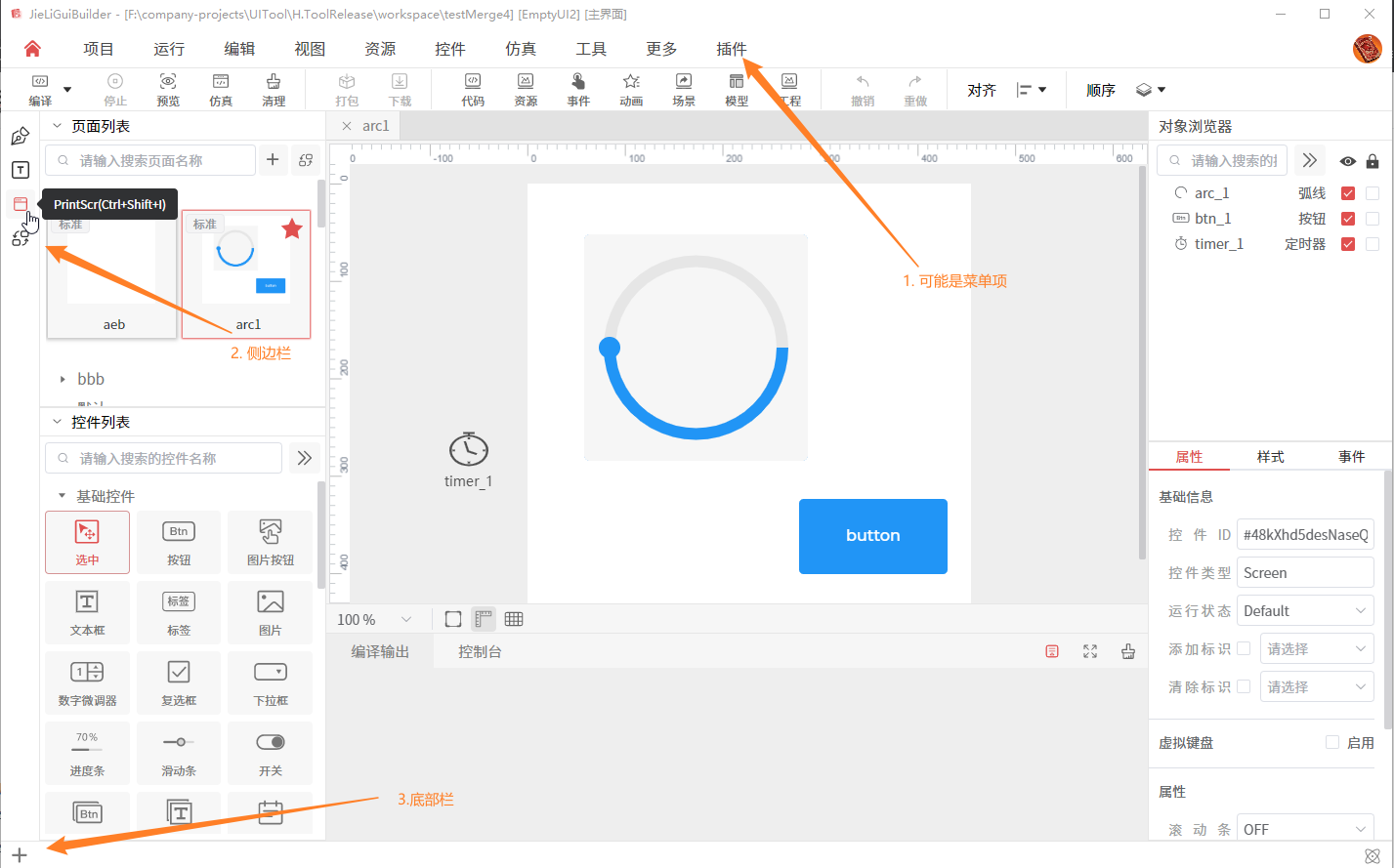Image resolution: width=1394 pixels, height=868 pixels.
Task: Select the 按钮 Btn widget
Action: (179, 542)
